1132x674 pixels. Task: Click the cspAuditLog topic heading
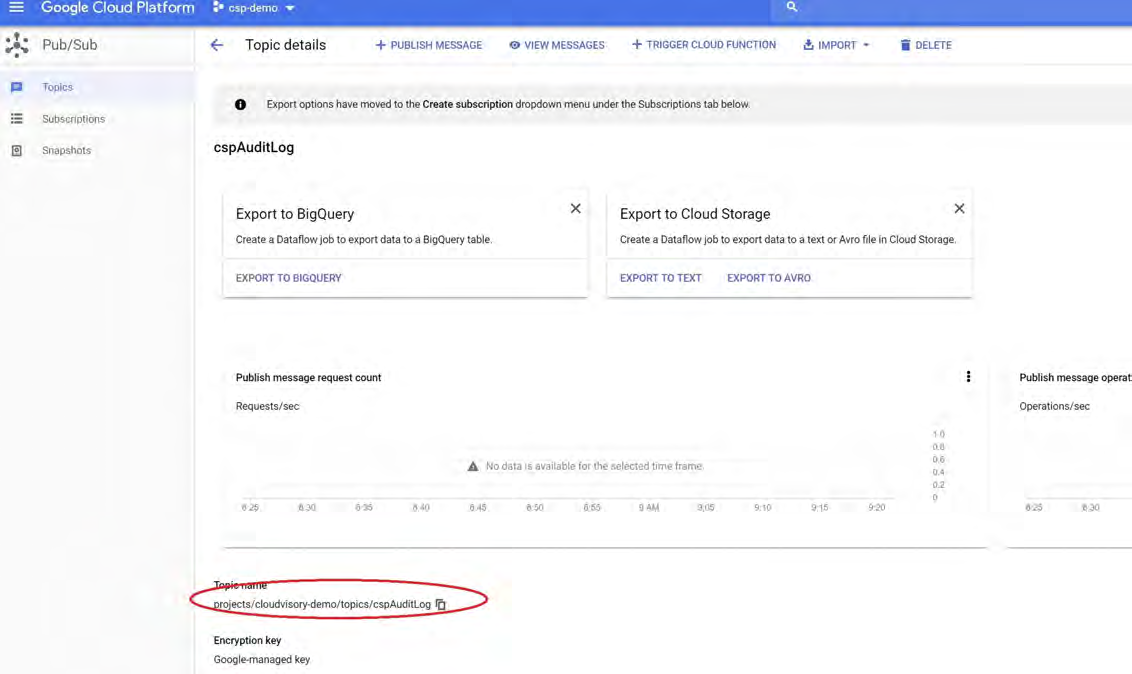(254, 148)
